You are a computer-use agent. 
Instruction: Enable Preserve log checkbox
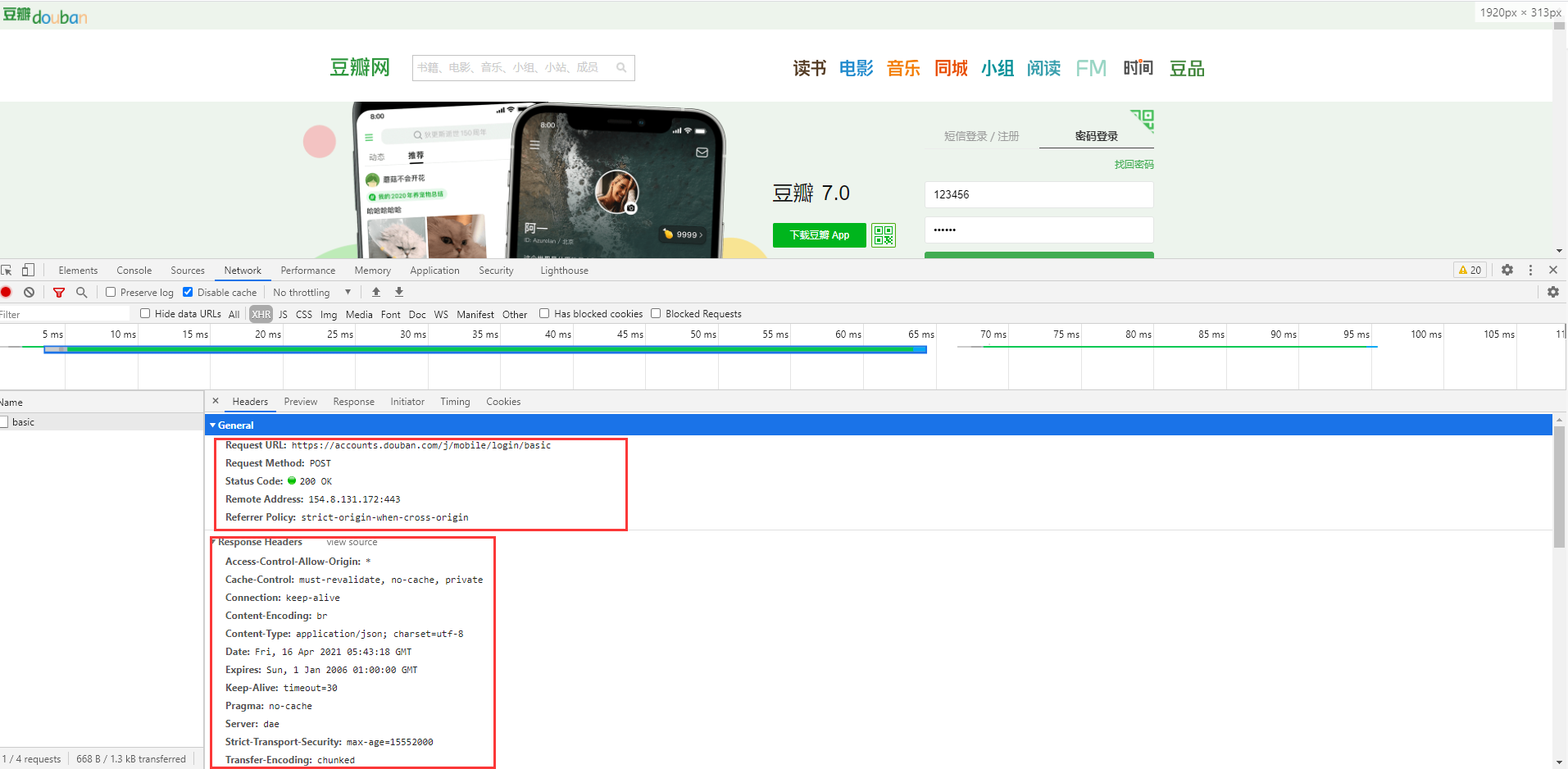click(111, 292)
